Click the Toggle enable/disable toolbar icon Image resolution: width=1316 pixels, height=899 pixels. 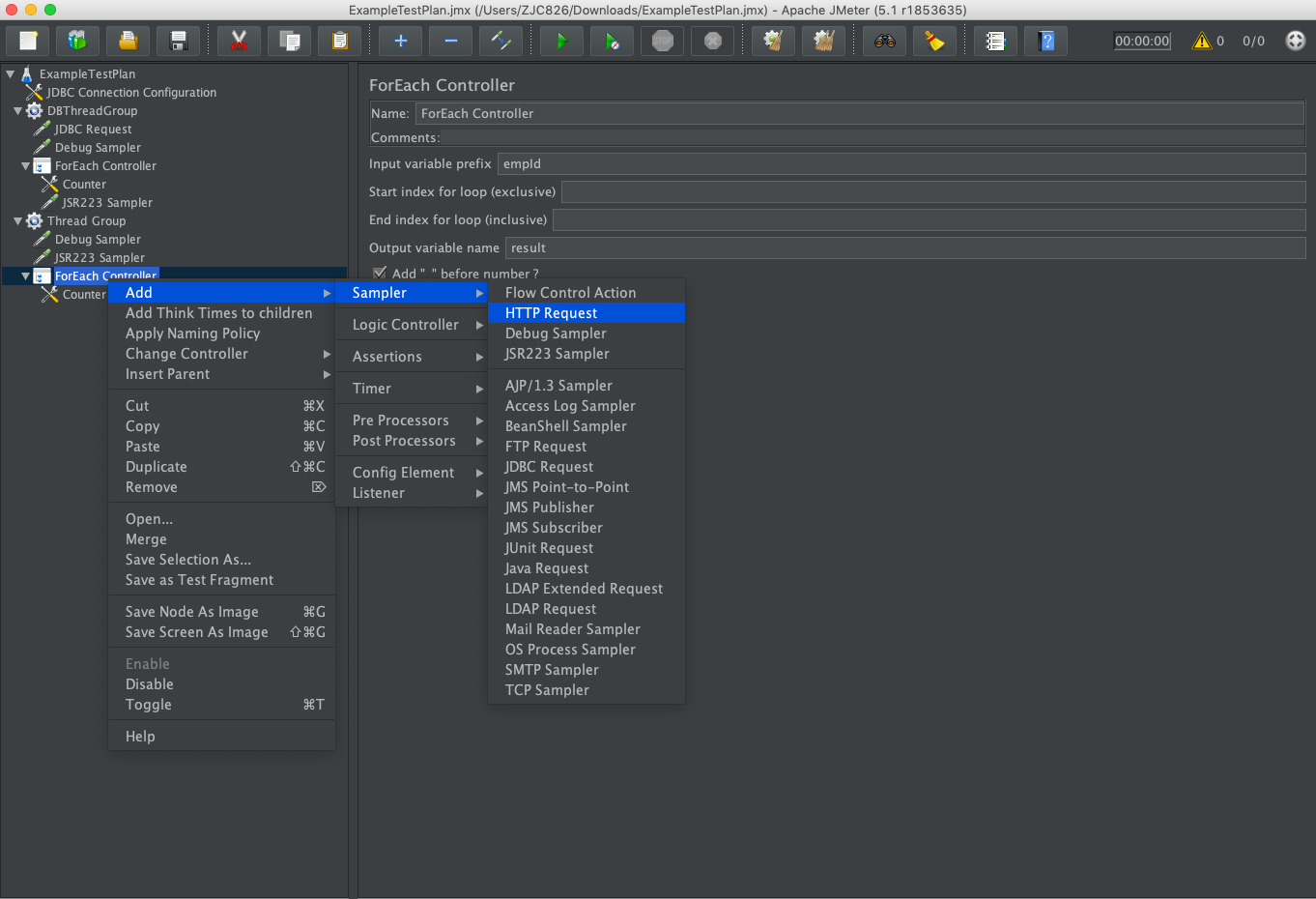point(501,41)
